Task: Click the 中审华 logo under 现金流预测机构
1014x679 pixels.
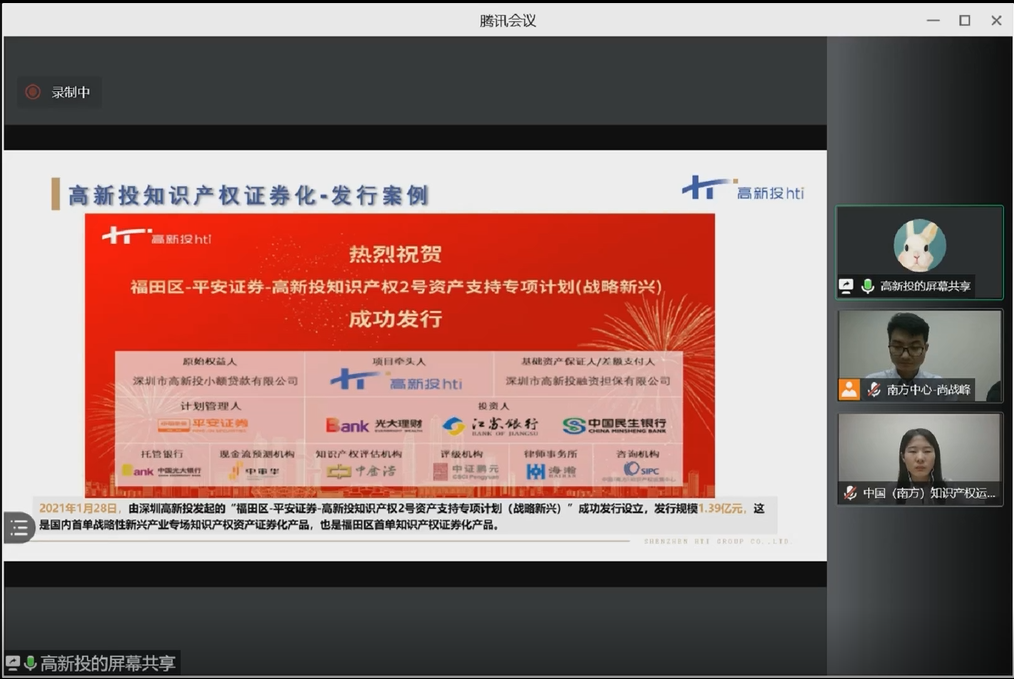Action: pos(254,471)
